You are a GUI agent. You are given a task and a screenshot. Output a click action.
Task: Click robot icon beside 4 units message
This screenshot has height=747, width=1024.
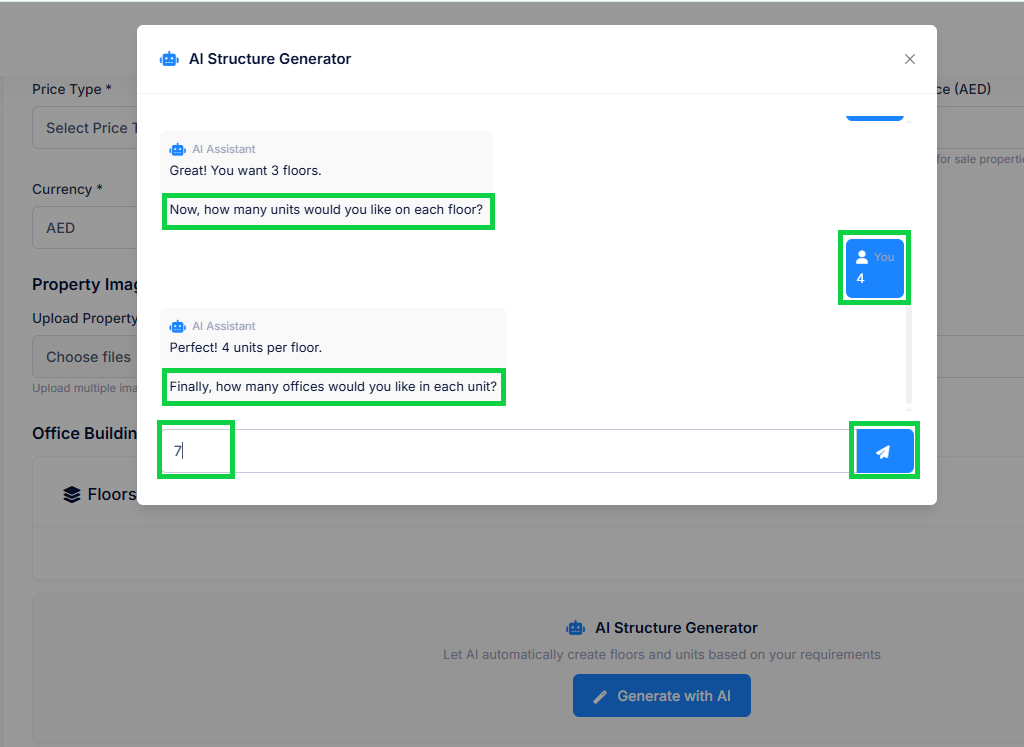click(x=178, y=326)
